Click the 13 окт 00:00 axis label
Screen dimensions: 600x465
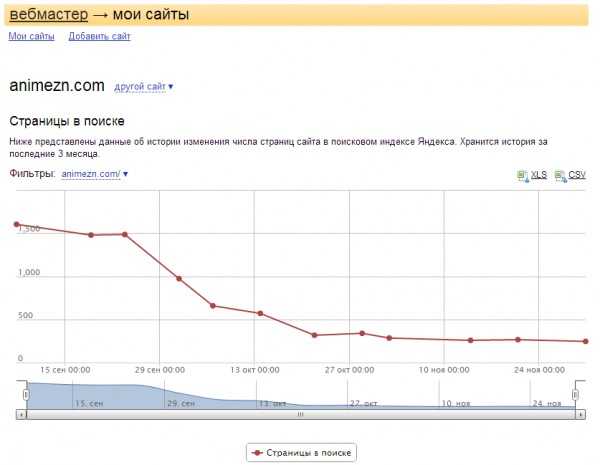254,370
